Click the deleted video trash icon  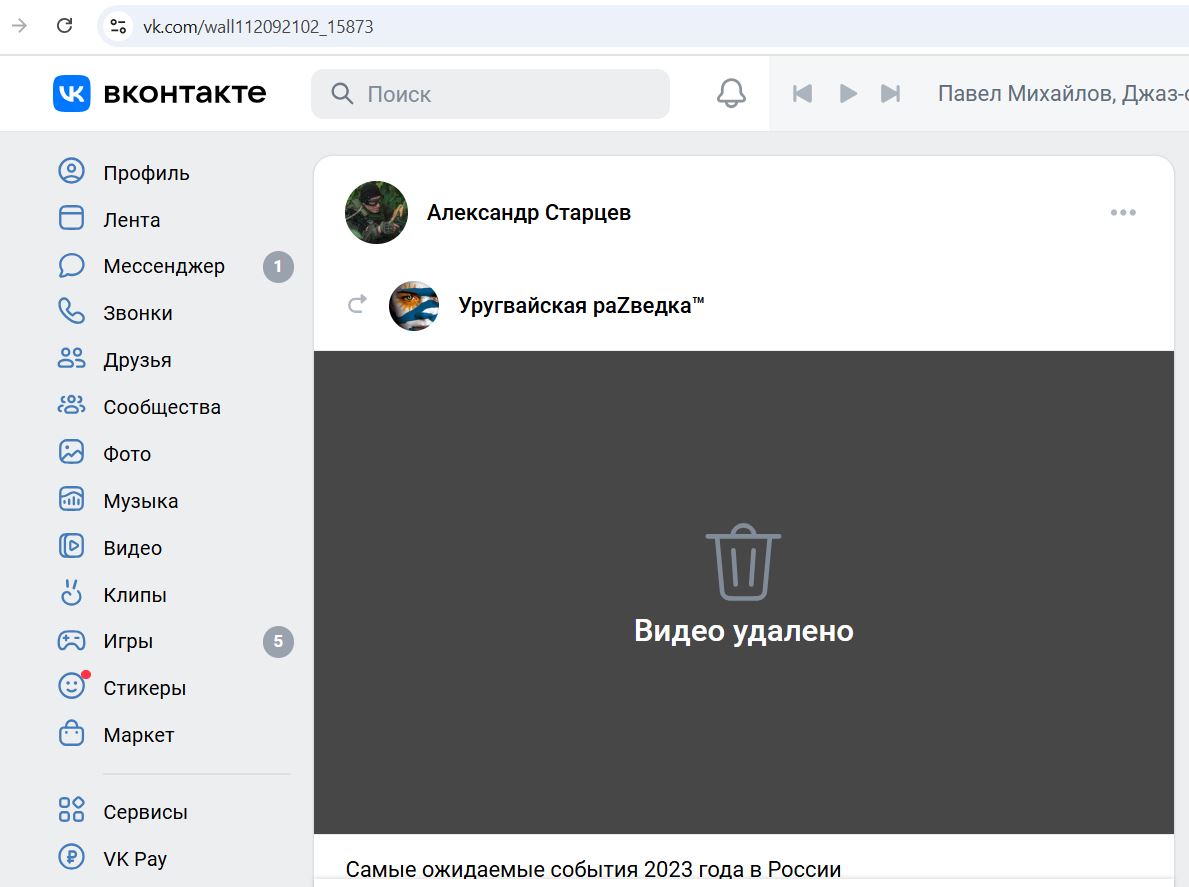[743, 562]
